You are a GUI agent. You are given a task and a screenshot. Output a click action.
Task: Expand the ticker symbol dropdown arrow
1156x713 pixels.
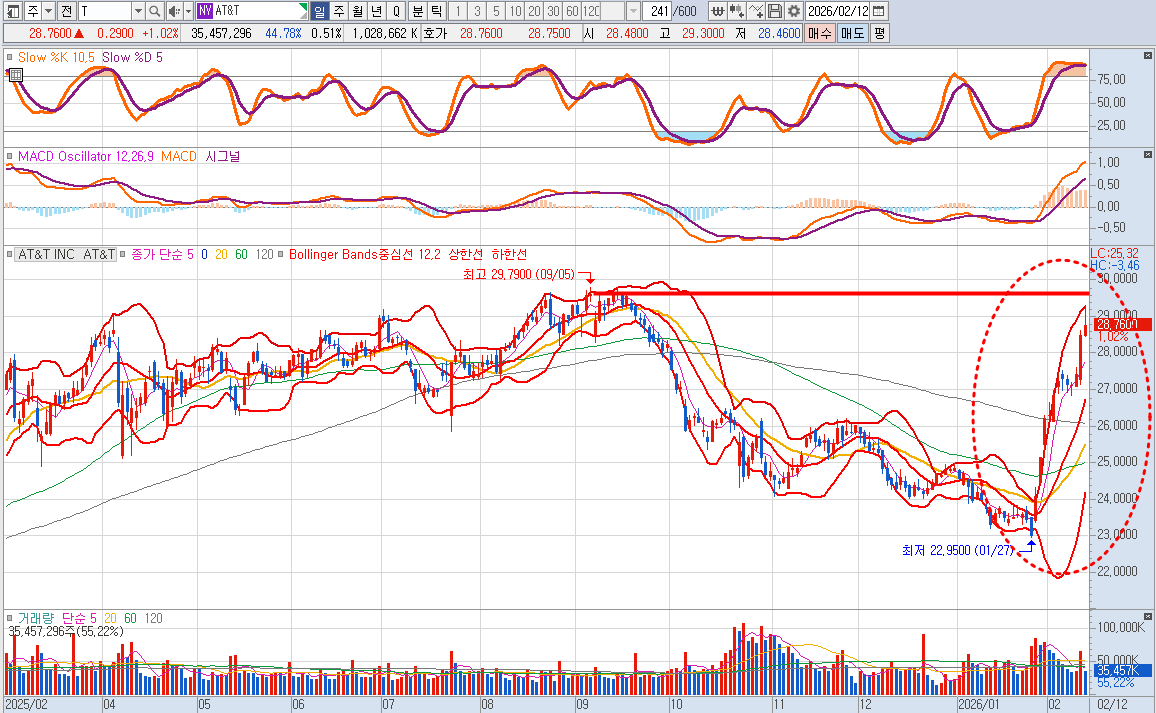pyautogui.click(x=136, y=11)
